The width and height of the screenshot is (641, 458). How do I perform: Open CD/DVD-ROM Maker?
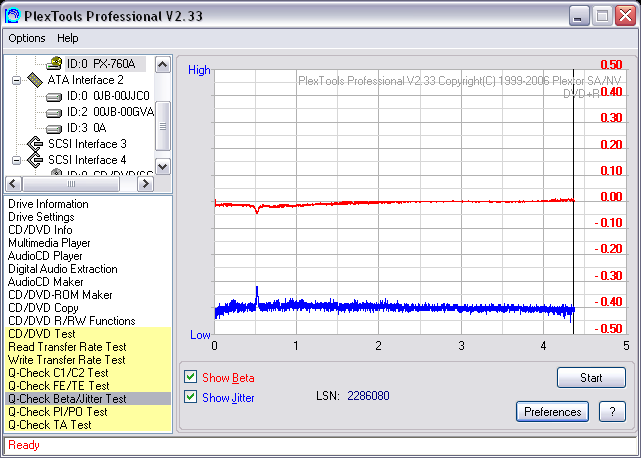(60, 295)
